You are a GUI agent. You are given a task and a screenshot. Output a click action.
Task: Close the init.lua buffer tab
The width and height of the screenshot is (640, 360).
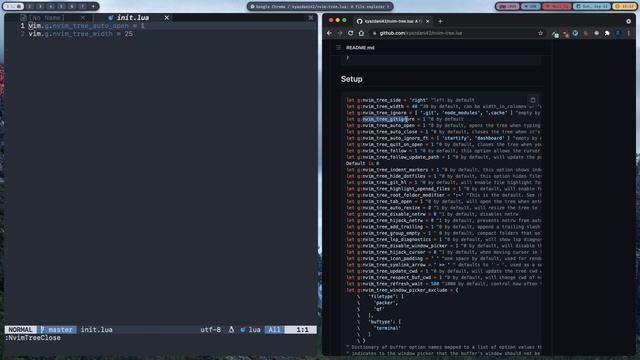[x=167, y=18]
